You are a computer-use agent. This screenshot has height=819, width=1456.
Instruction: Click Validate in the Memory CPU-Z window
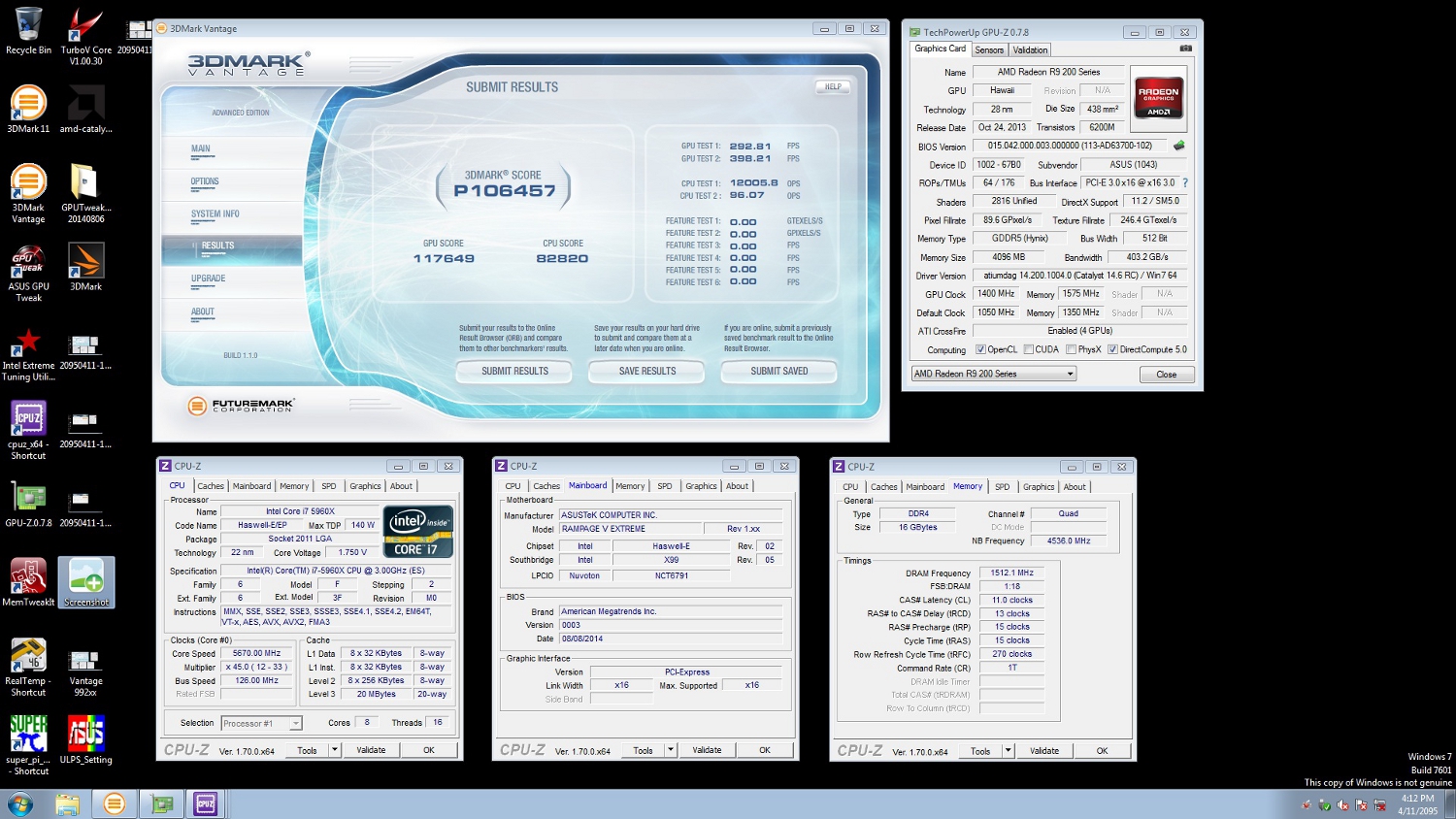[x=1044, y=751]
